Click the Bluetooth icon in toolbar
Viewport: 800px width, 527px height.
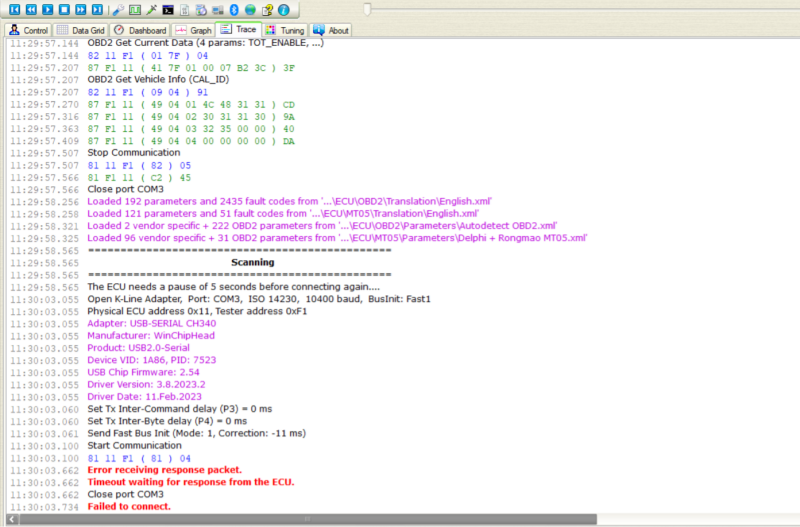[233, 9]
